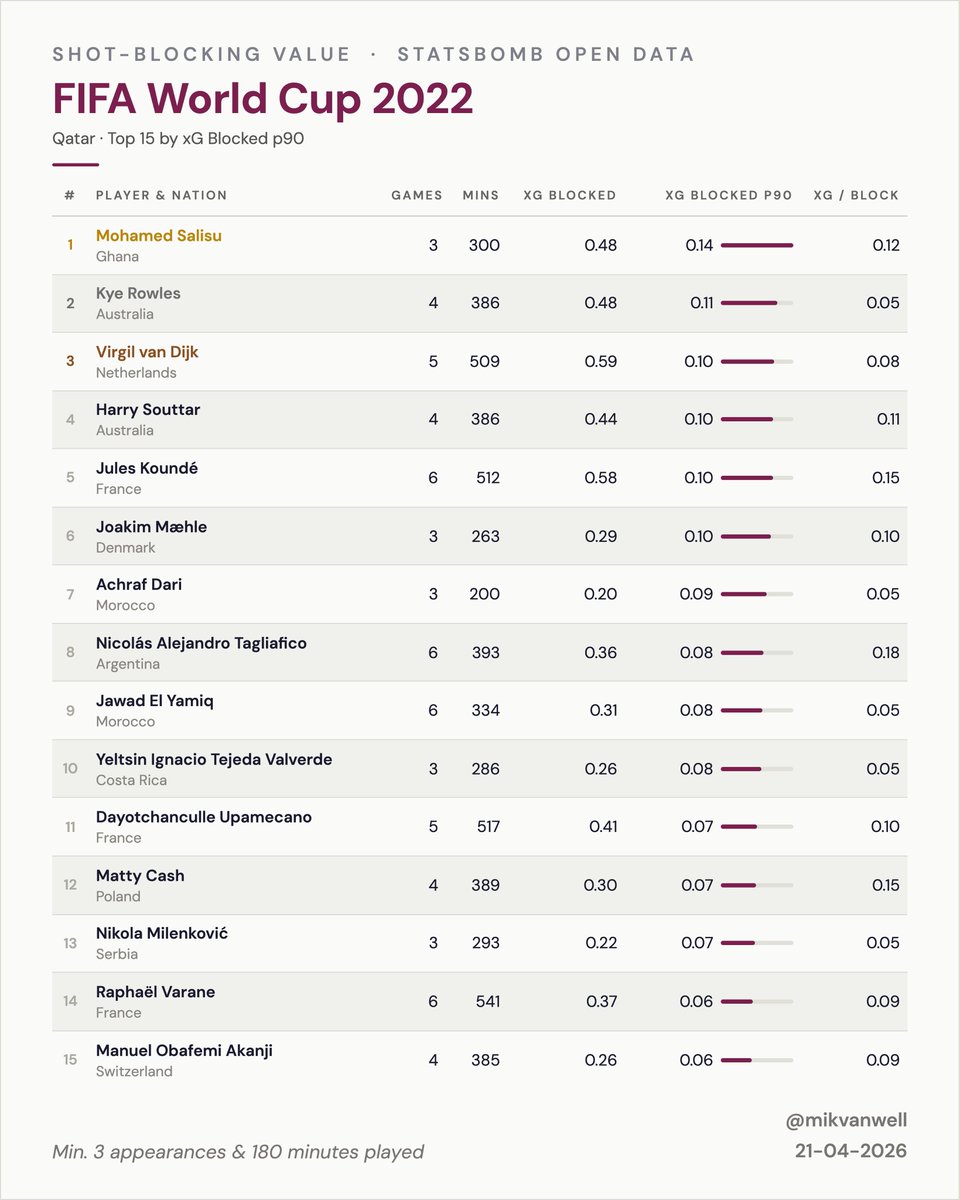
Task: Click rank number 15
Action: coord(70,1060)
